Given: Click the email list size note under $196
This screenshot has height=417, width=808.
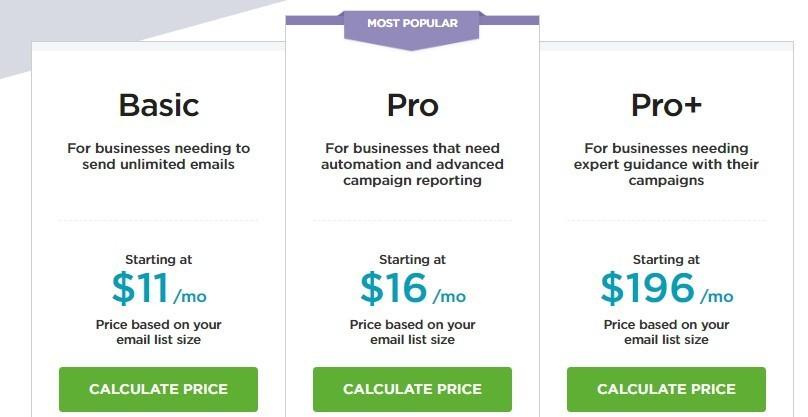Looking at the screenshot, I should click(x=666, y=332).
